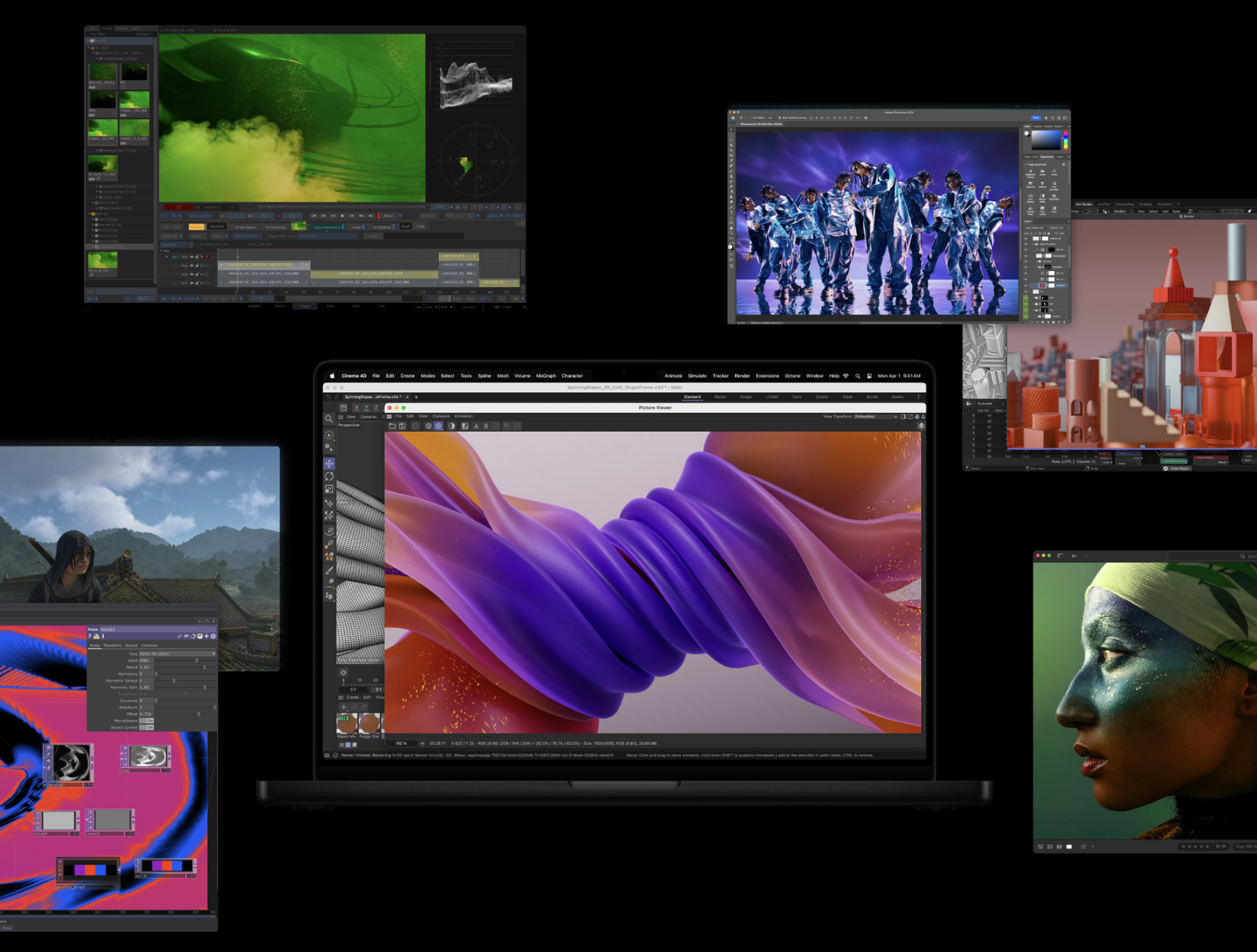Viewport: 1257px width, 952px height.
Task: Click the A compare button in Picture Viewer
Action: [476, 426]
